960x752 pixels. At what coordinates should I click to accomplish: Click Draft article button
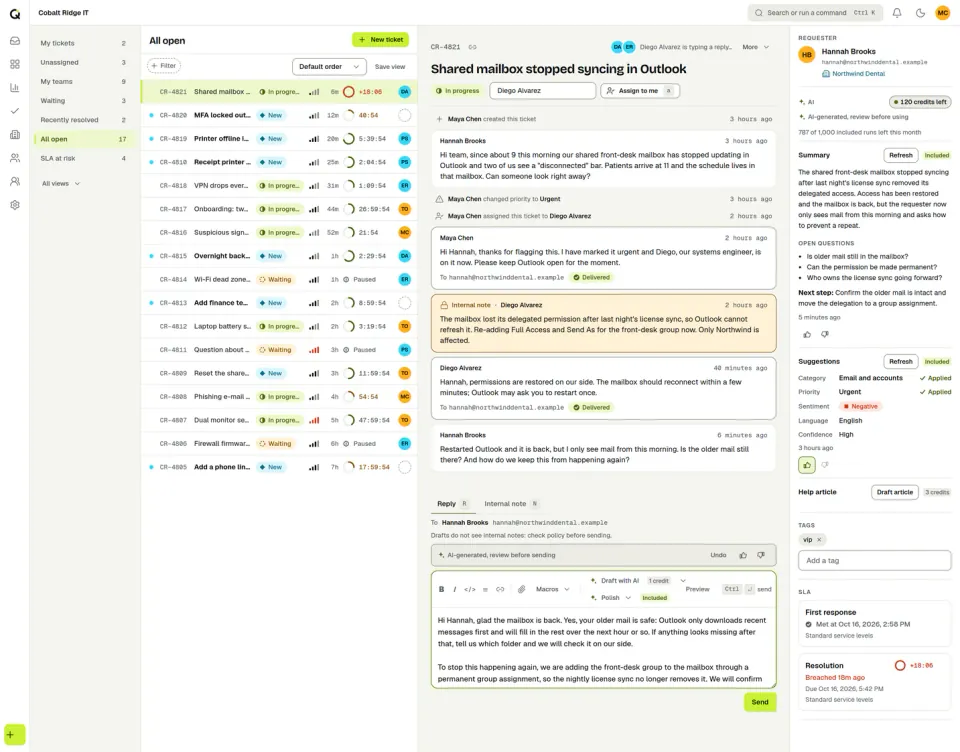click(894, 492)
